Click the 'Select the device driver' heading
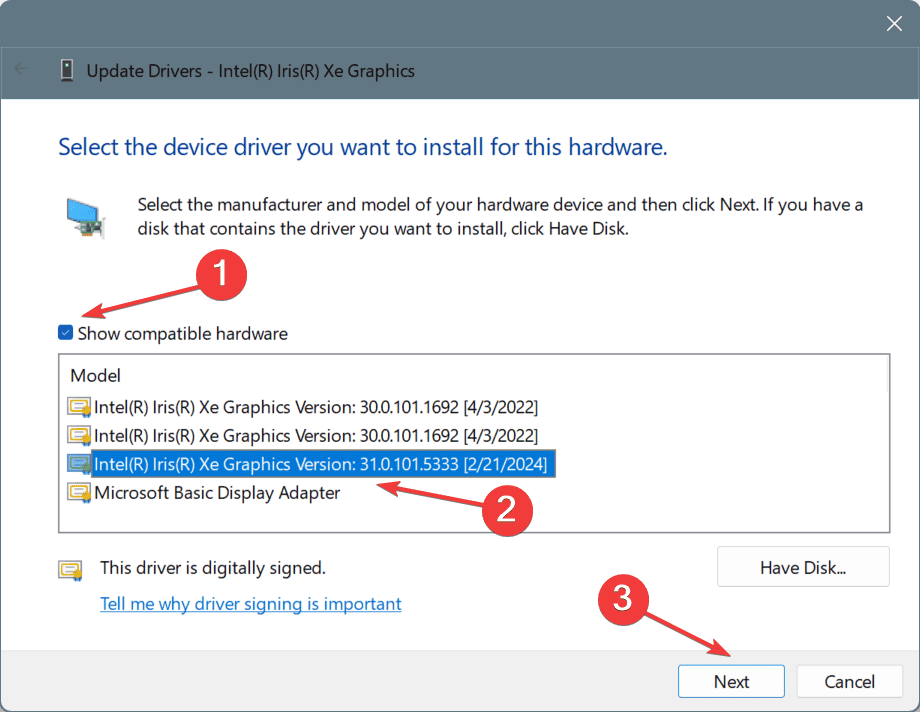The height and width of the screenshot is (712, 920). (x=363, y=147)
